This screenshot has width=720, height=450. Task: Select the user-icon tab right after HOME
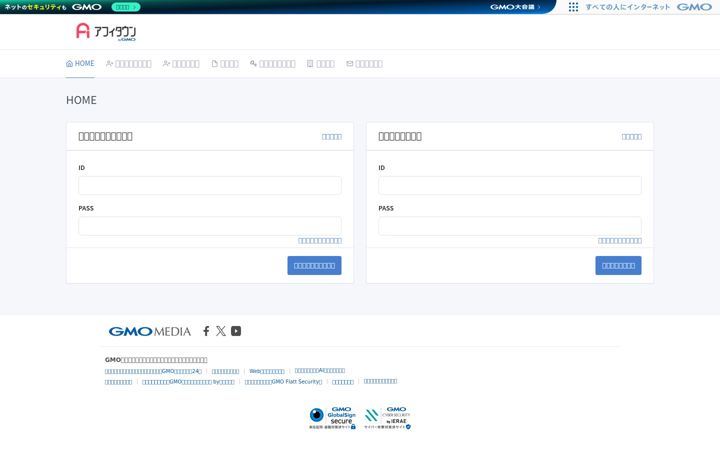coord(129,64)
